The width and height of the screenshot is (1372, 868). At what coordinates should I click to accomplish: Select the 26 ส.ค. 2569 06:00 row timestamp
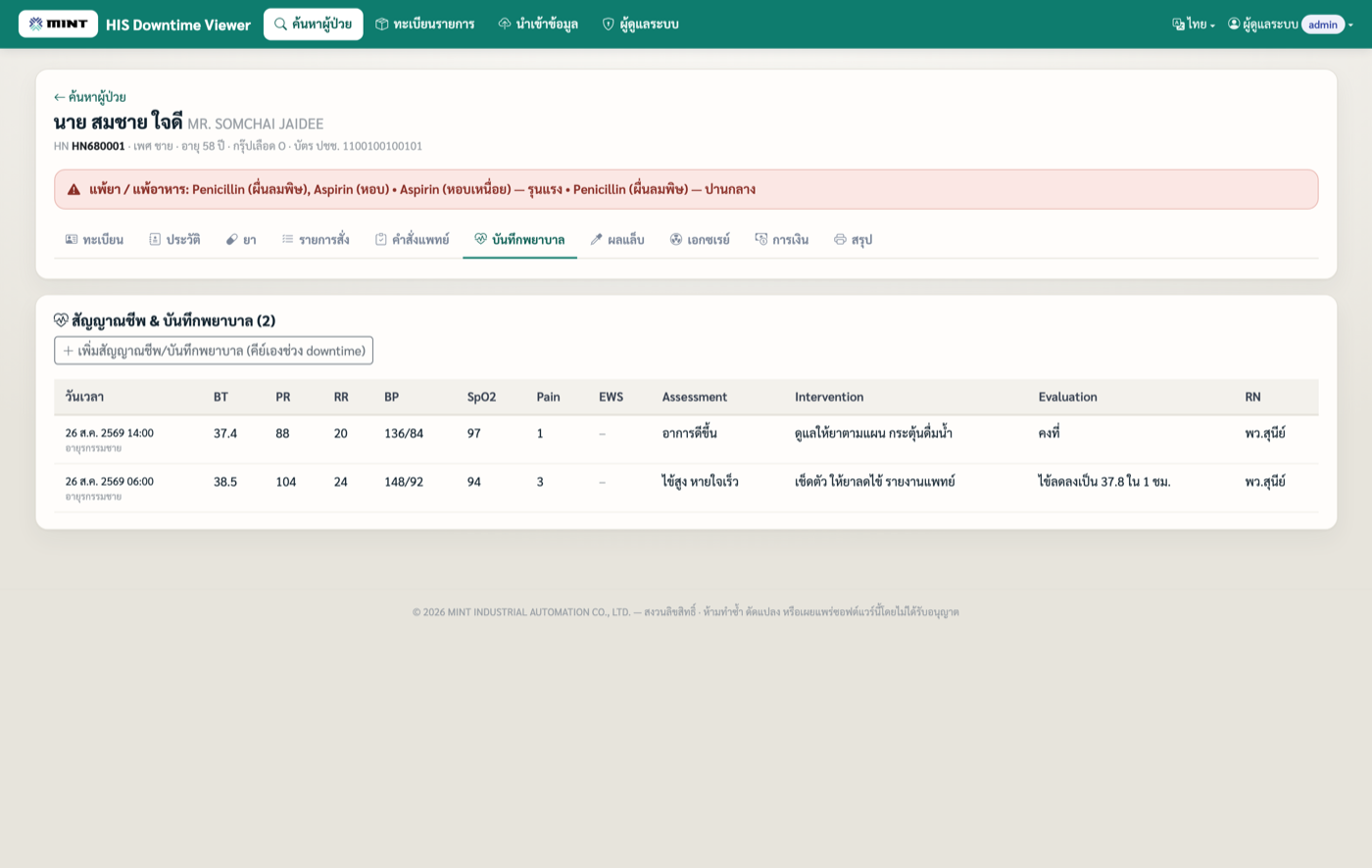110,482
